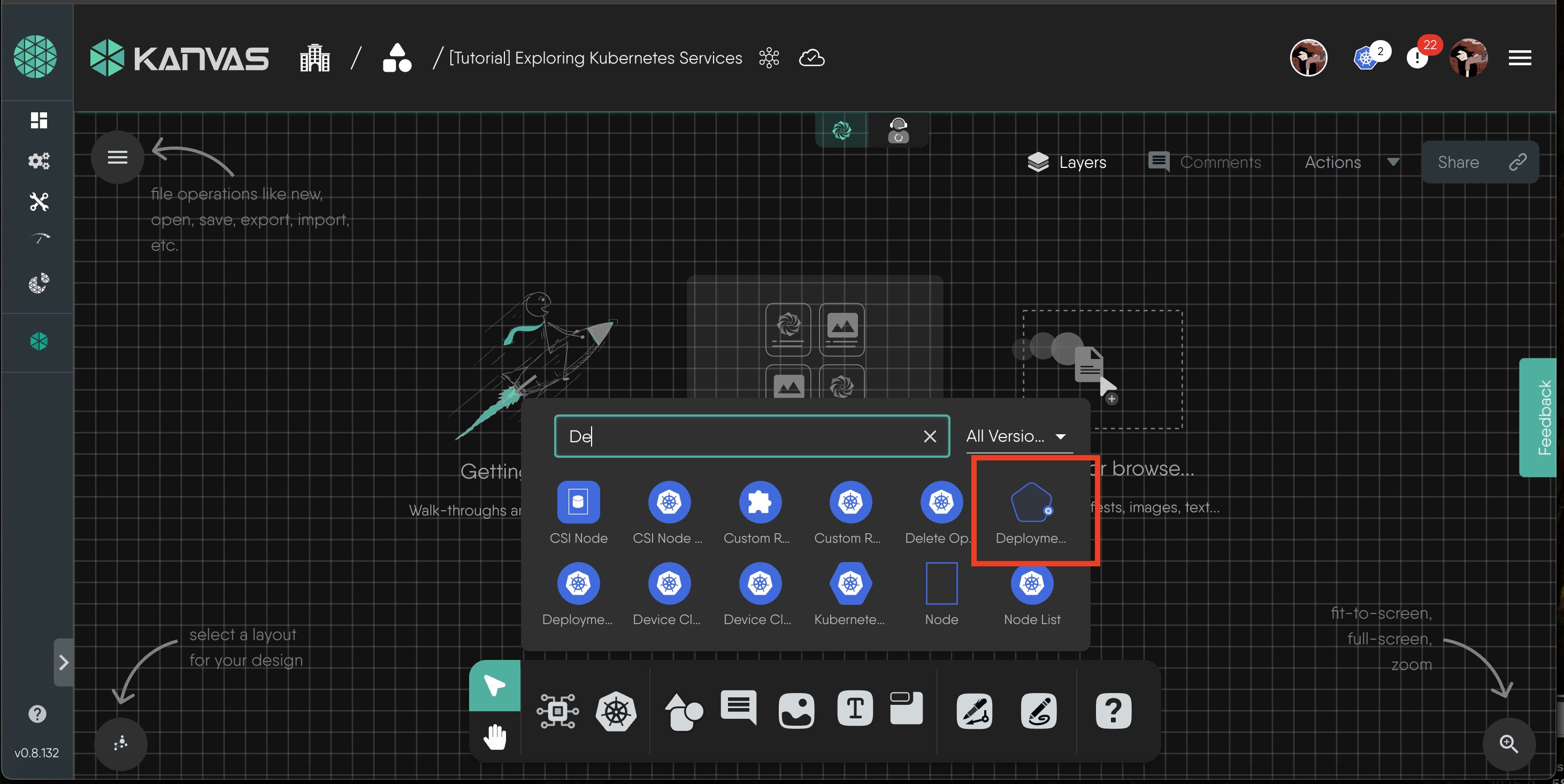Open the file operations hamburger menu
The width and height of the screenshot is (1564, 784).
117,158
